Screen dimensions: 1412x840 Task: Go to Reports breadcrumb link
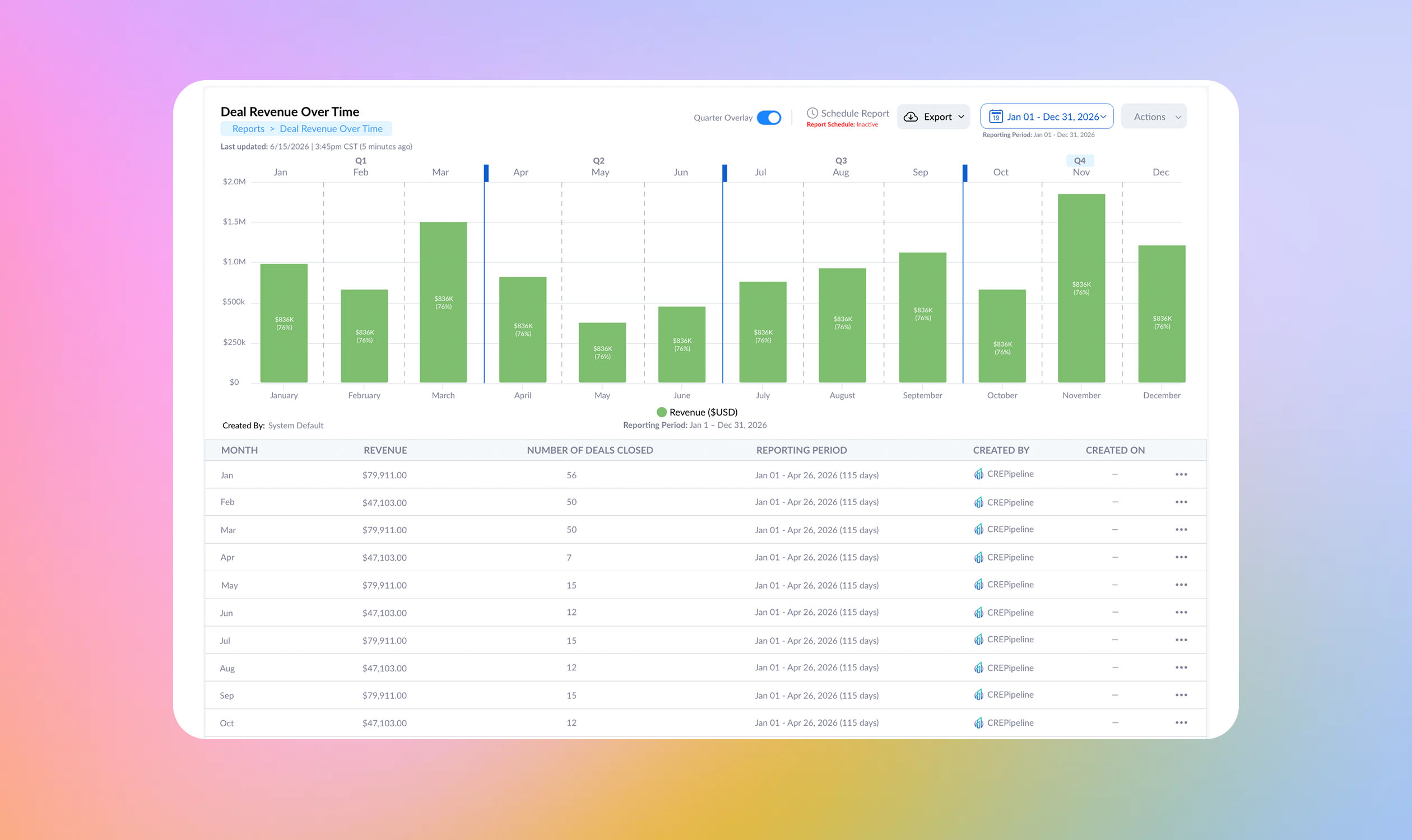coord(248,128)
